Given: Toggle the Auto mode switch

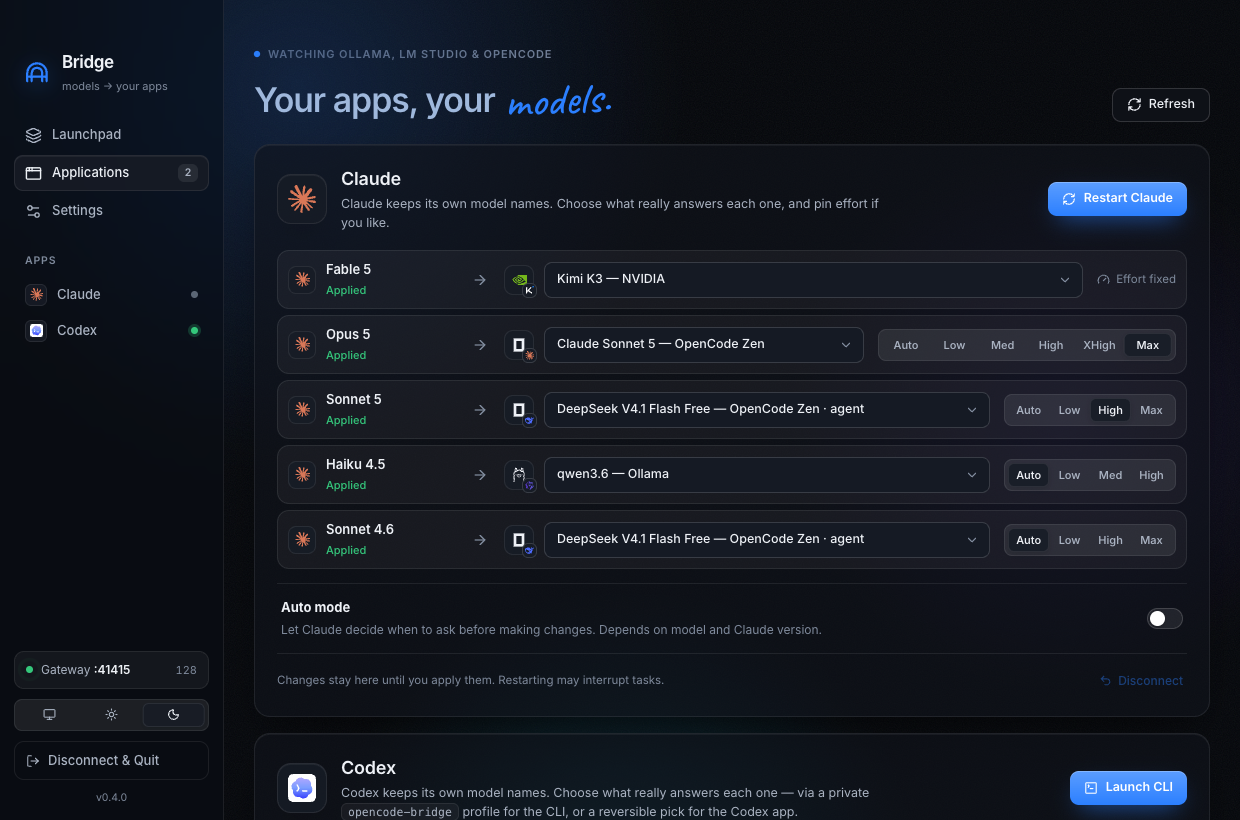Looking at the screenshot, I should [1165, 619].
